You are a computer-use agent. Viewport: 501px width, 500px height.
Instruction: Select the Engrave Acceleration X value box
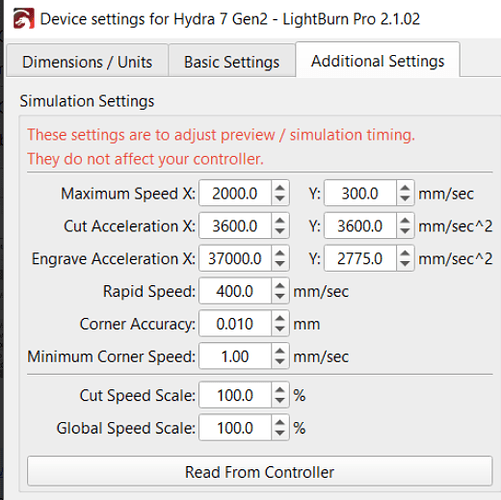pos(235,258)
